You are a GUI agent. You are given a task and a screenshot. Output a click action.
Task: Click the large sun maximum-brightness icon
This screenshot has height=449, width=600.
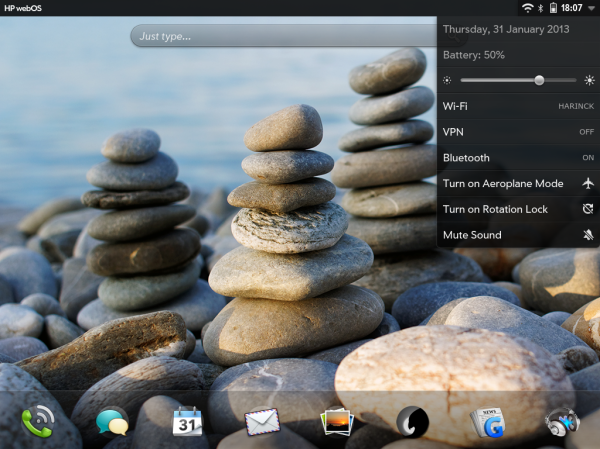pos(588,80)
